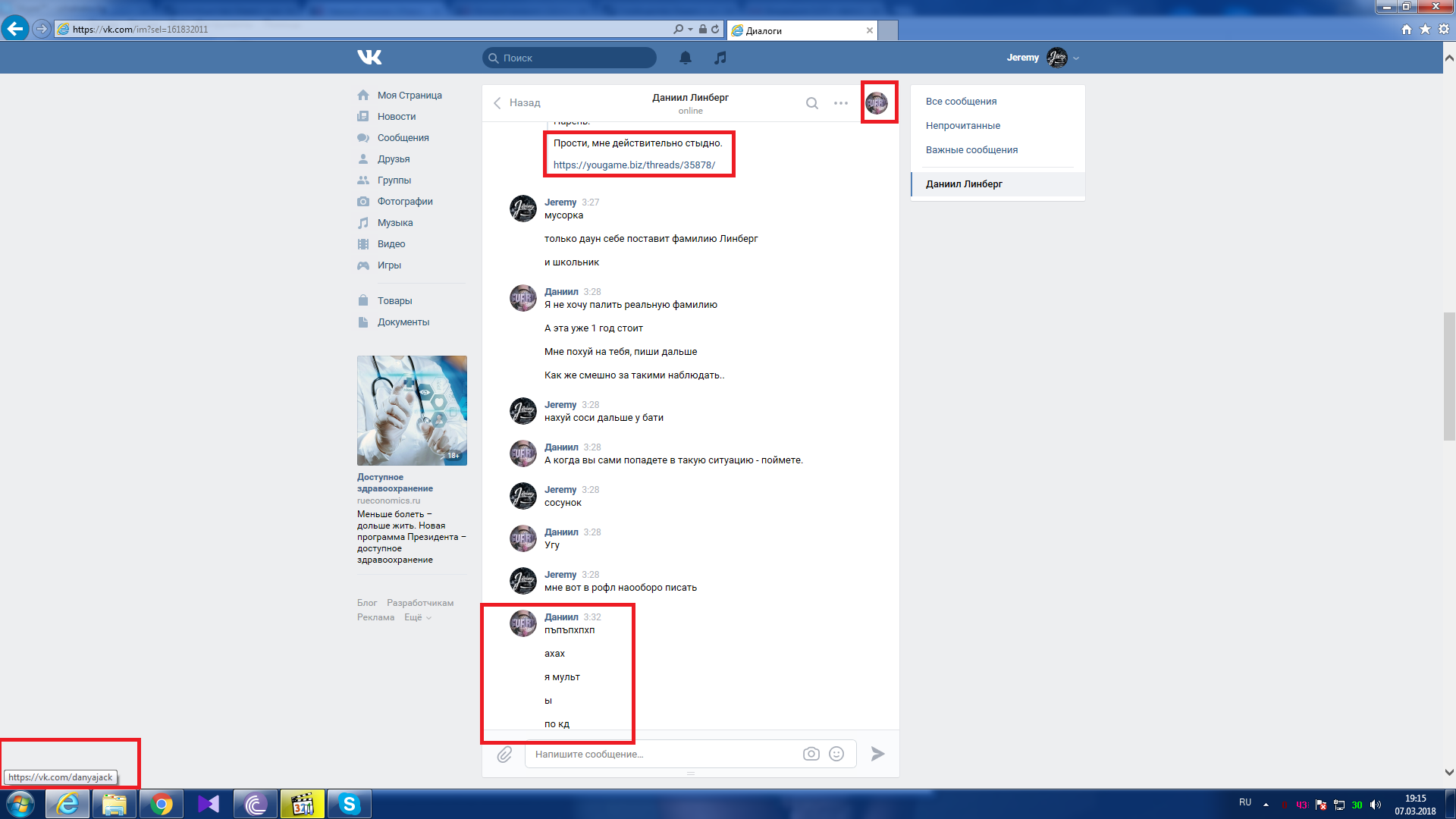Viewport: 1456px width, 819px height.
Task: Search within conversation magnifier icon
Action: click(811, 103)
